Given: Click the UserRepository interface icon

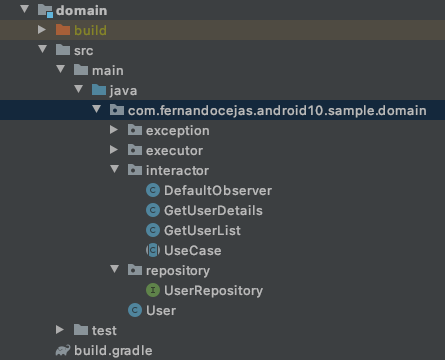Looking at the screenshot, I should pyautogui.click(x=153, y=290).
